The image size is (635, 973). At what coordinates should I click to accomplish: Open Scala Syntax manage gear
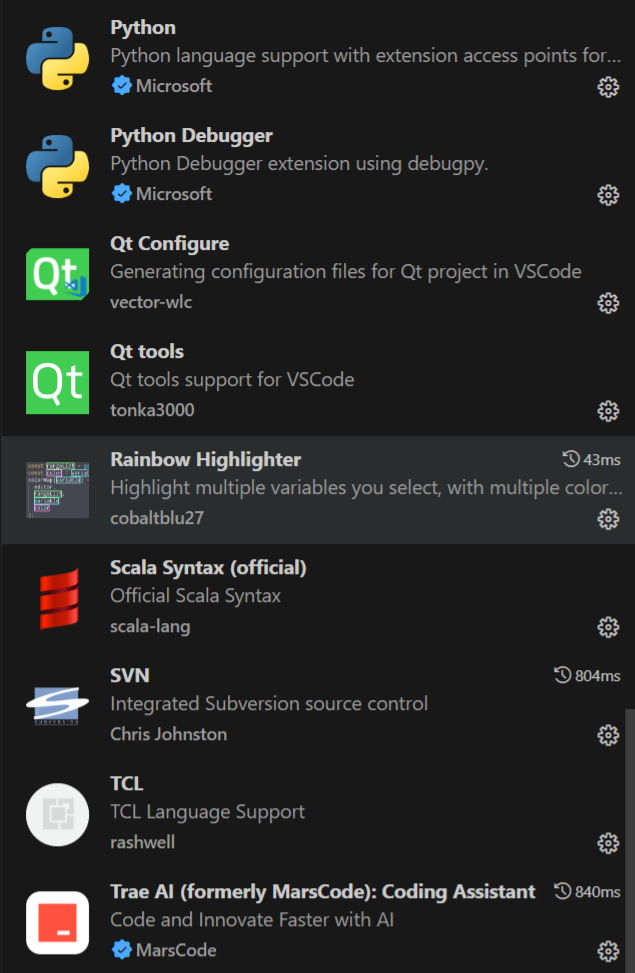(x=608, y=627)
